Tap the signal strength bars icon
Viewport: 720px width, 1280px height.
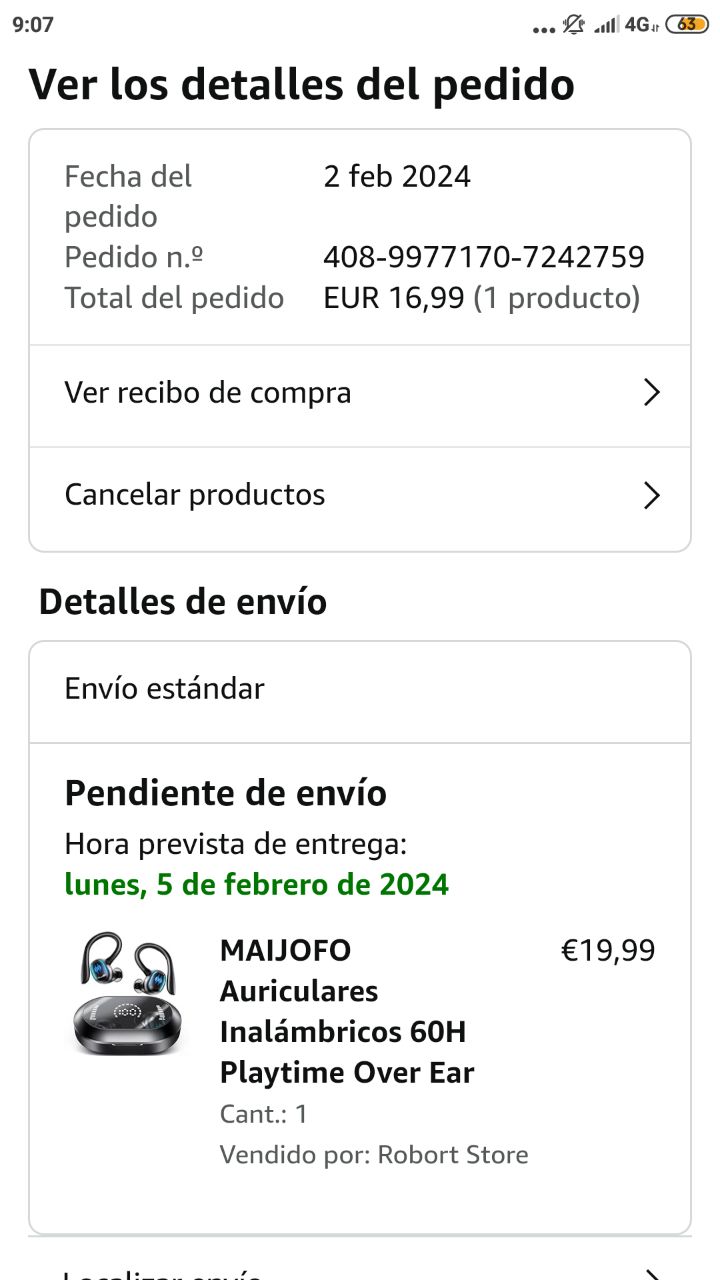click(x=605, y=25)
